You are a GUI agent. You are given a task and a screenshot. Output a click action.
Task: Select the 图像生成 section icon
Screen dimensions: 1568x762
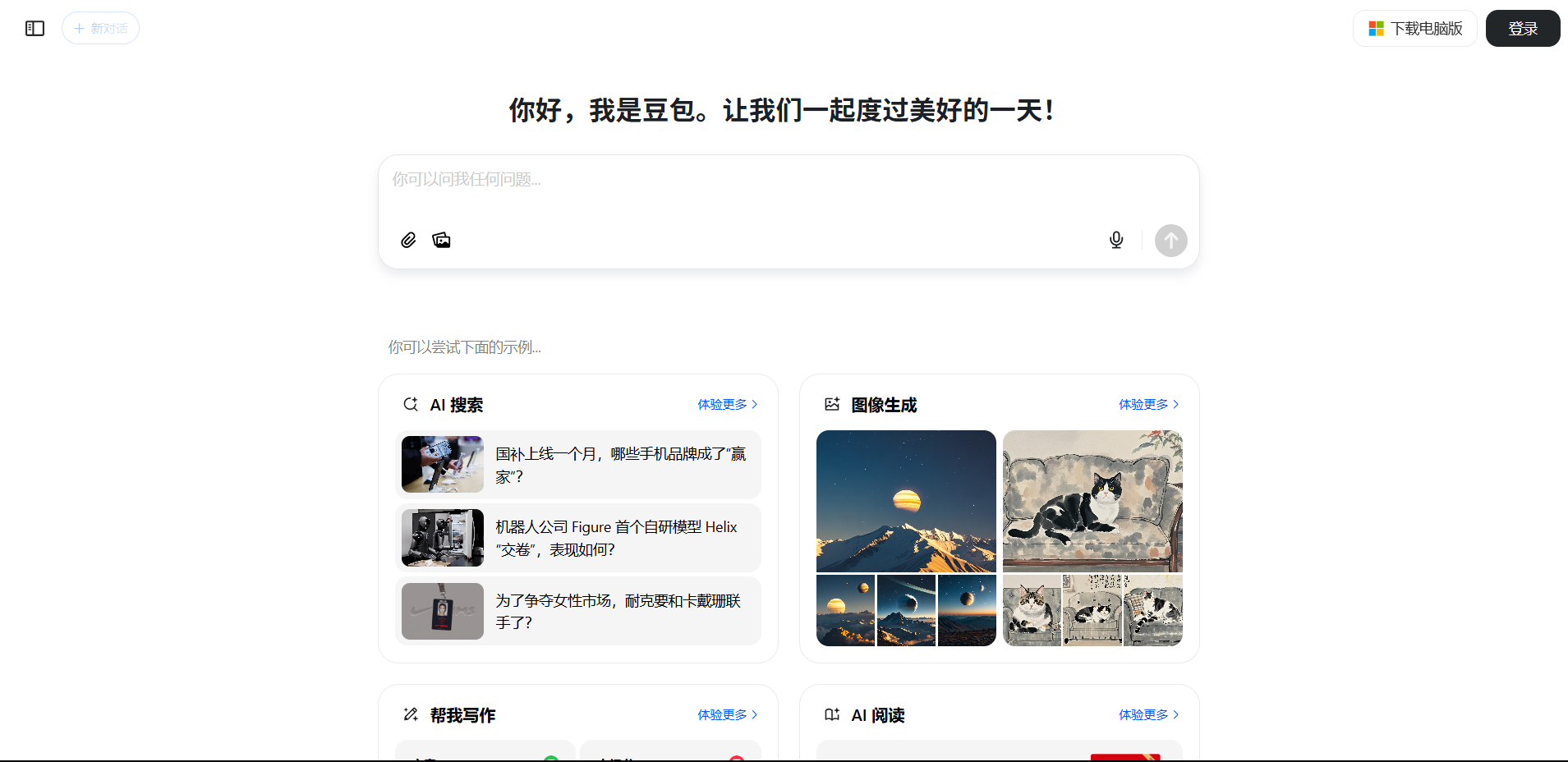(x=832, y=404)
